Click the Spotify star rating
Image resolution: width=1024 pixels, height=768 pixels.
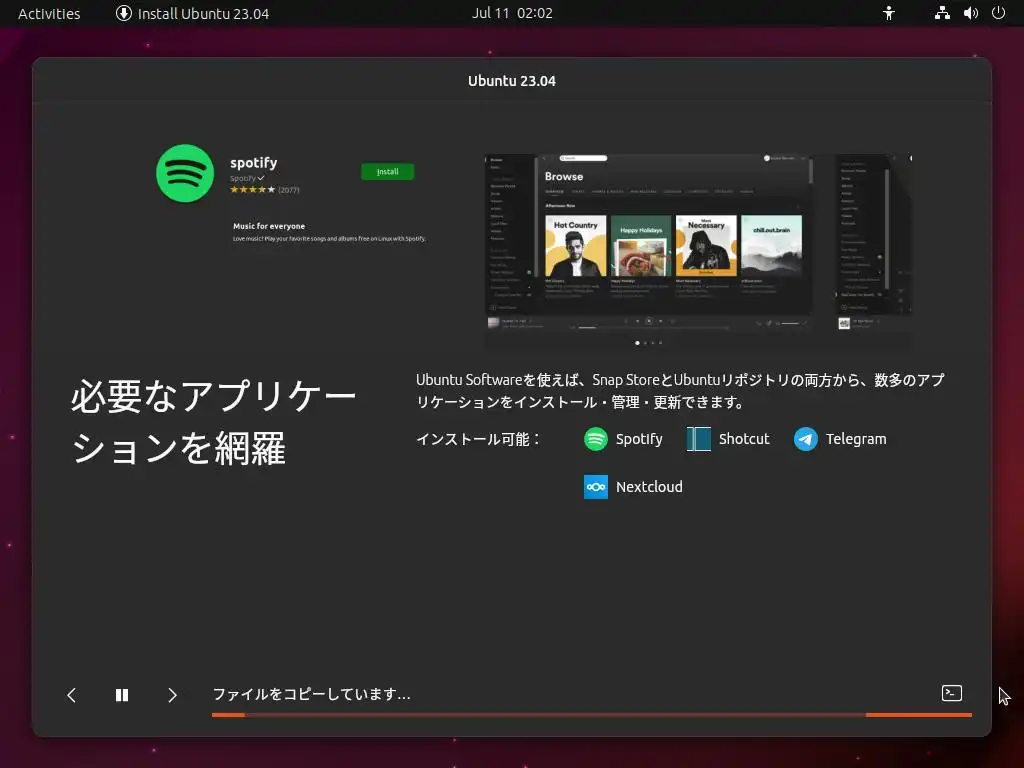click(x=252, y=190)
